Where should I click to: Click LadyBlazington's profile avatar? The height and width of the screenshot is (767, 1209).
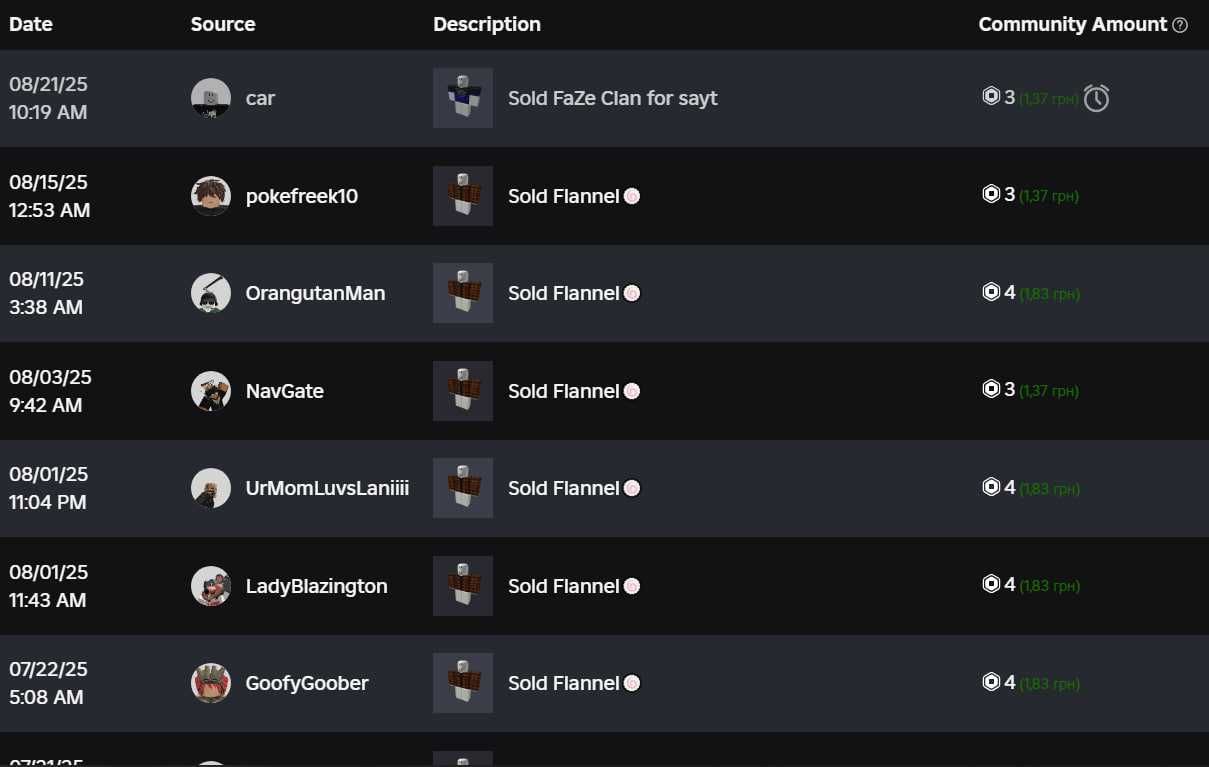[x=211, y=586]
